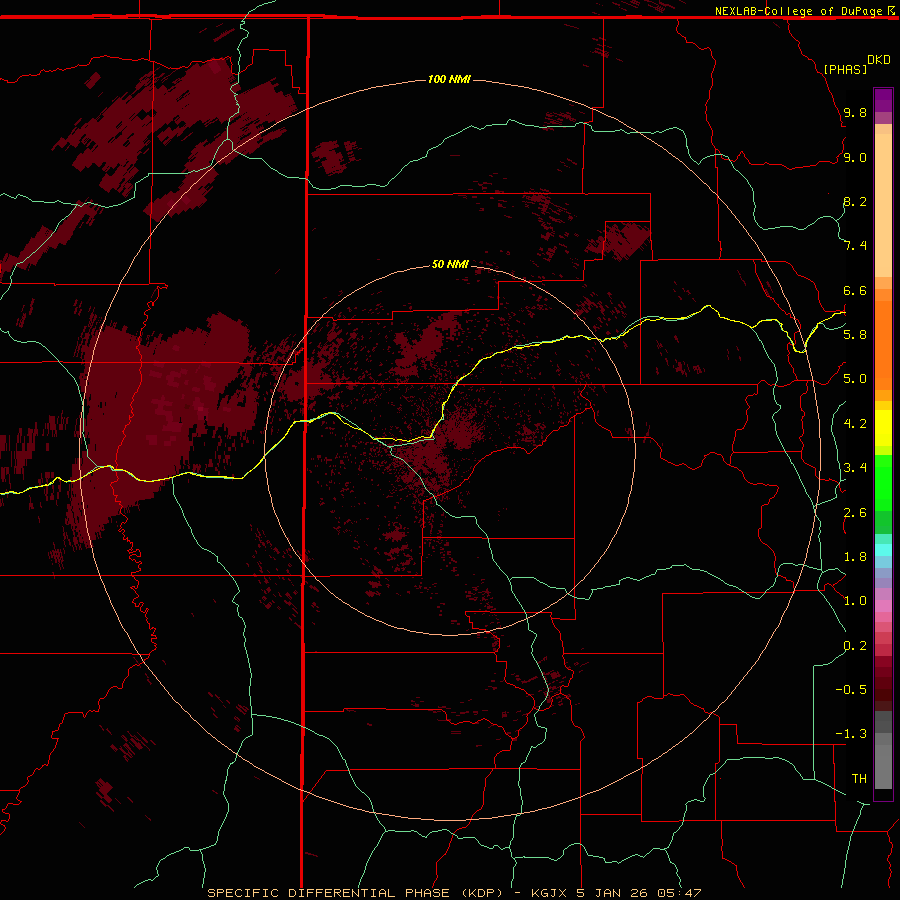Screen dimensions: 900x900
Task: Click the 7.4 value on the color scale
Action: pos(855,246)
